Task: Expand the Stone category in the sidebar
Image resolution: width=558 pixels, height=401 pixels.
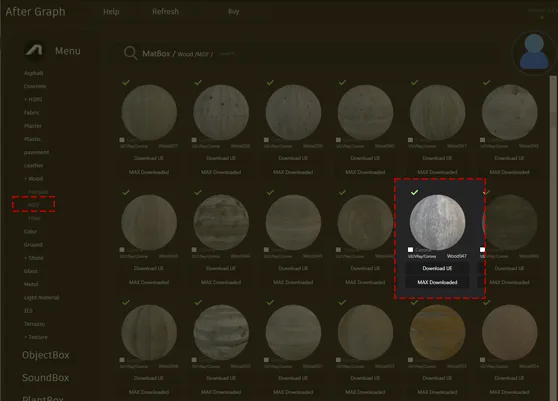Action: (x=34, y=258)
